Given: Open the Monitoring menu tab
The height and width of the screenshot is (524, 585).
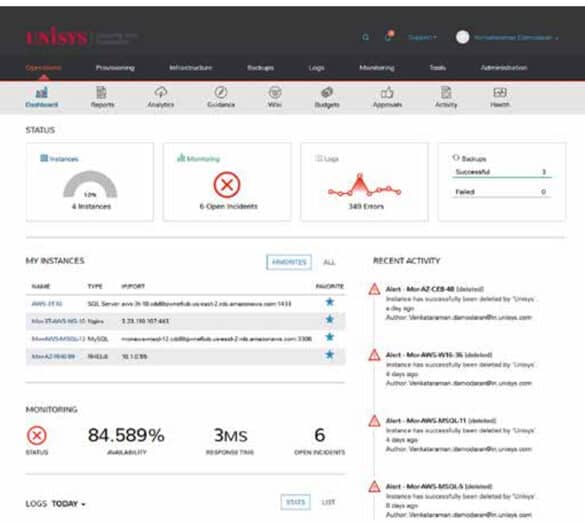Looking at the screenshot, I should 377,68.
